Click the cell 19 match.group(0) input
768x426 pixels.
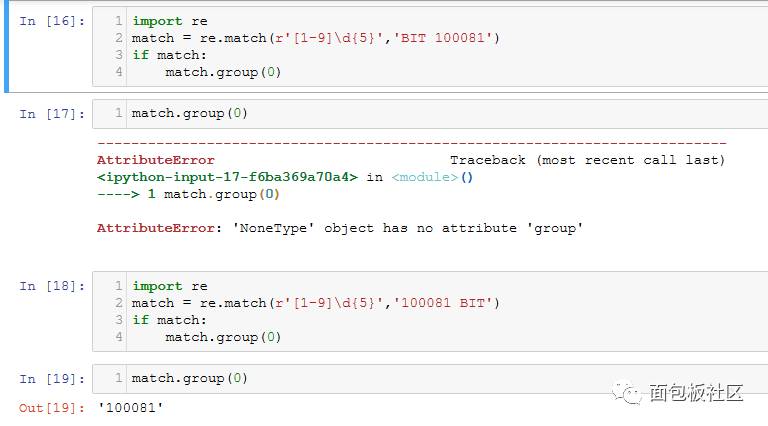(x=190, y=378)
